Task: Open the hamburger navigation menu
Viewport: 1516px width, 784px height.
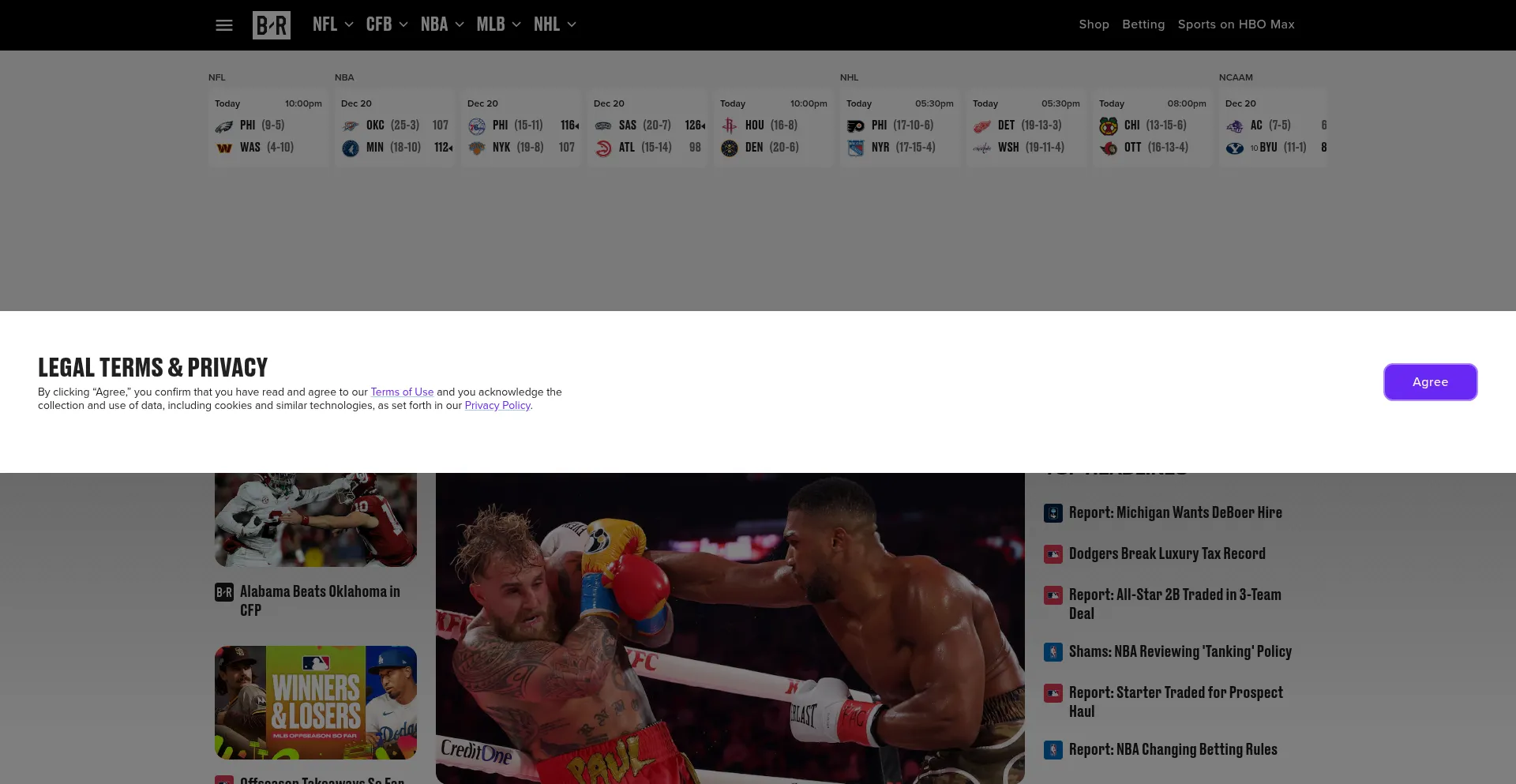Action: pyautogui.click(x=223, y=24)
